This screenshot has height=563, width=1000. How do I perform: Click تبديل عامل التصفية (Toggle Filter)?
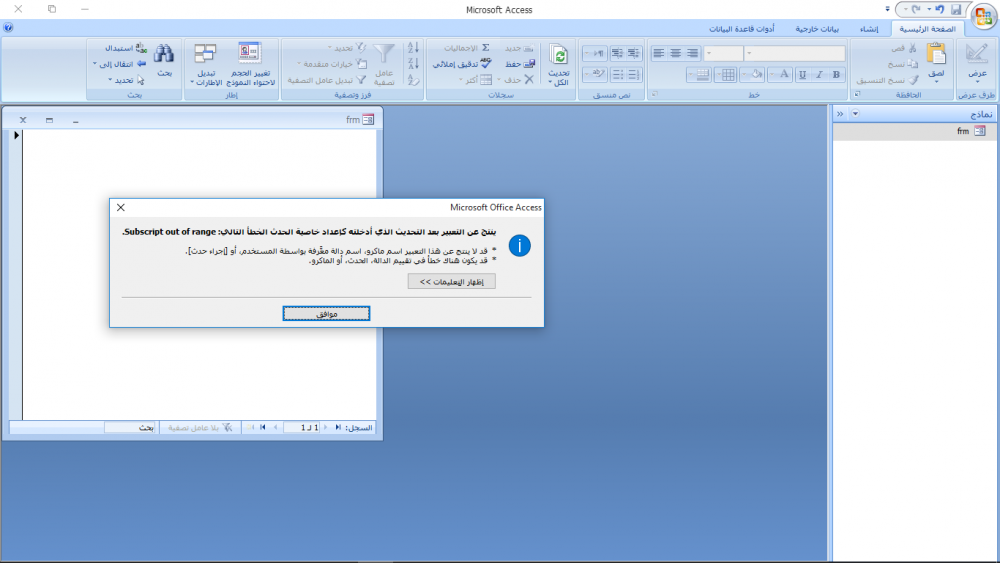(327, 80)
